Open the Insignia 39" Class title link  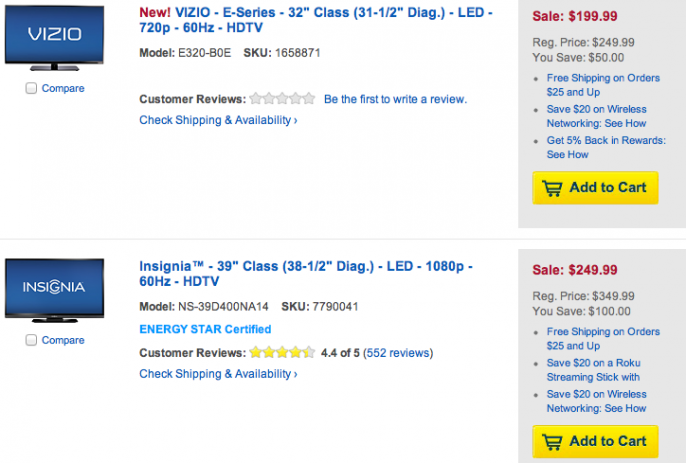click(306, 274)
